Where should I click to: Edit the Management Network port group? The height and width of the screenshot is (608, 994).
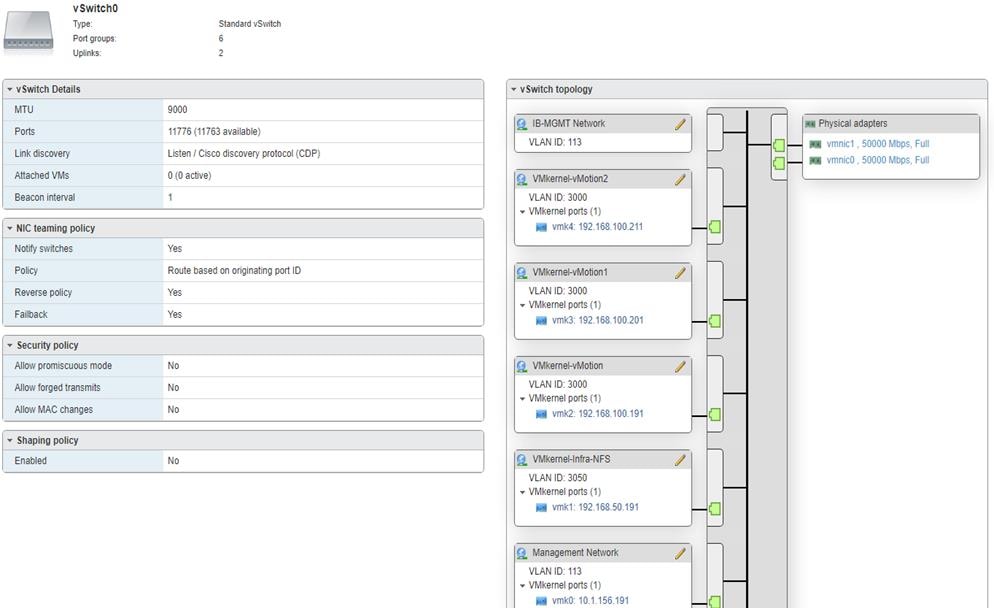[x=680, y=551]
